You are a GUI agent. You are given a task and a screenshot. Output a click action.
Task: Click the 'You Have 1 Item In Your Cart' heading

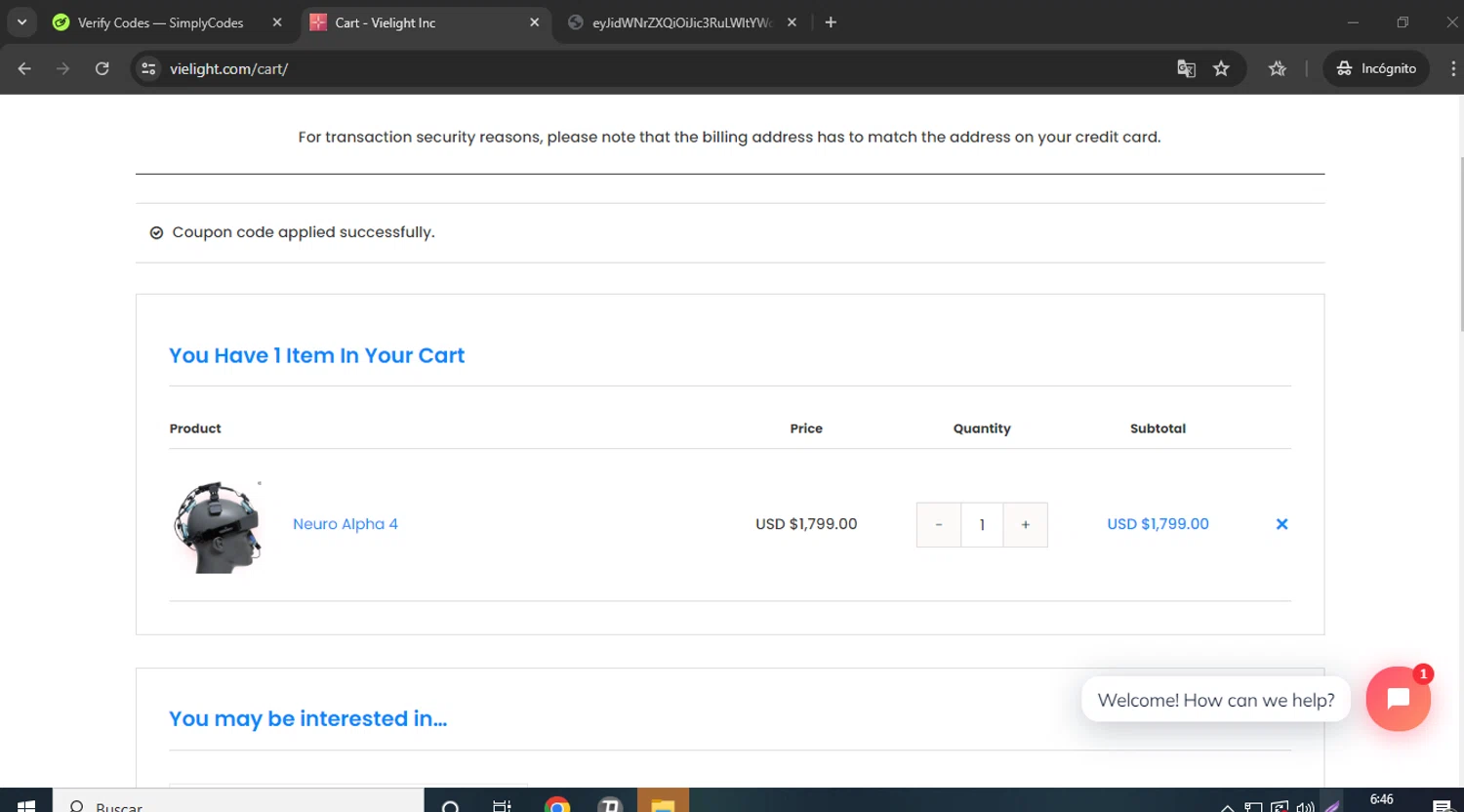[316, 355]
